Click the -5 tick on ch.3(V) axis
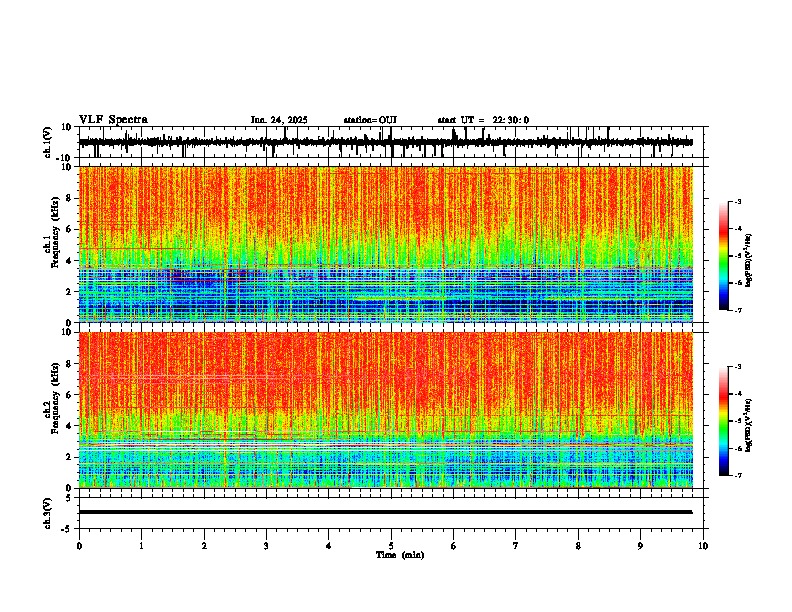The width and height of the screenshot is (792, 612). click(x=68, y=529)
